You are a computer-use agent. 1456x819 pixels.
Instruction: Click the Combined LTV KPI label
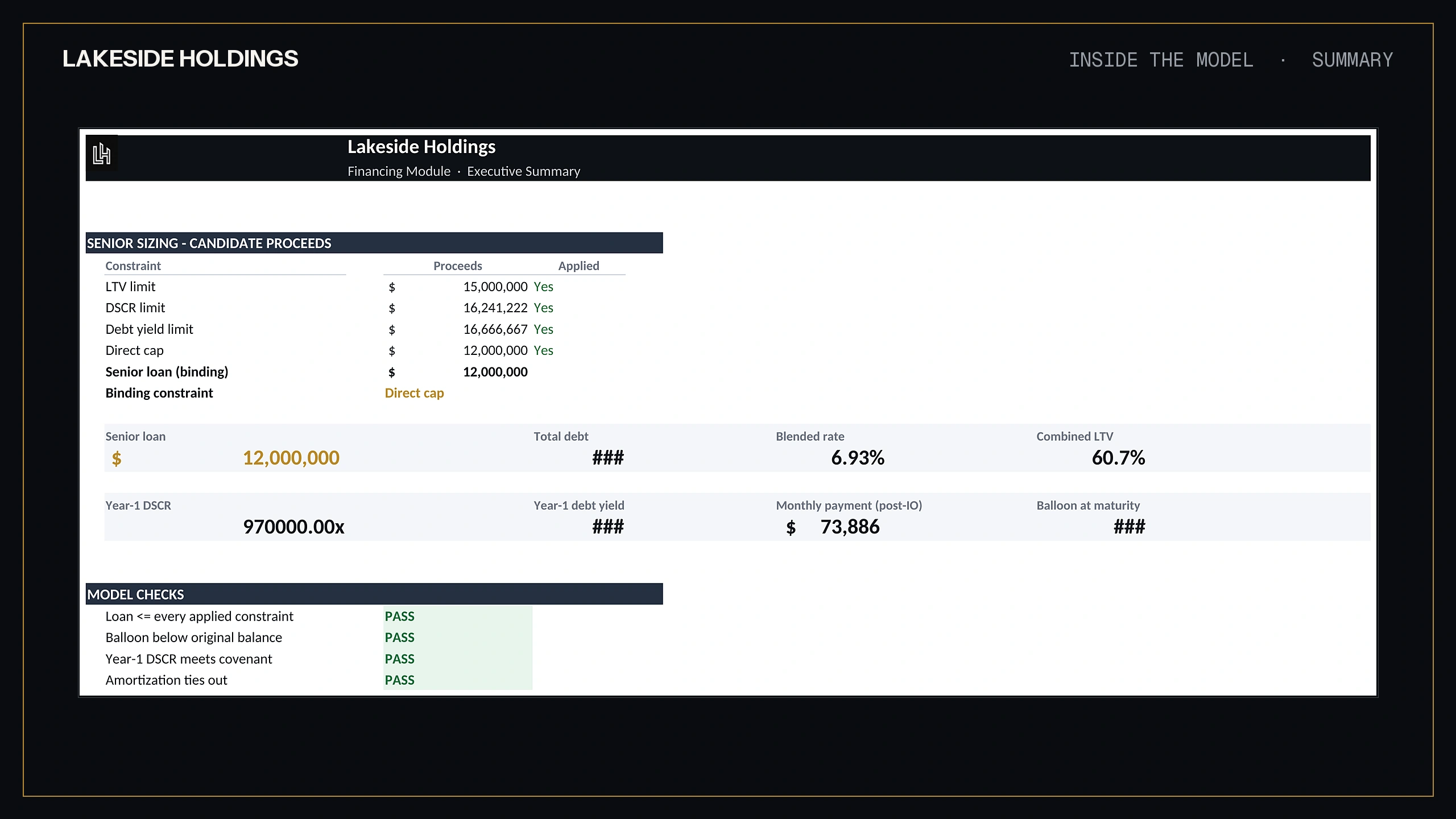coord(1074,436)
